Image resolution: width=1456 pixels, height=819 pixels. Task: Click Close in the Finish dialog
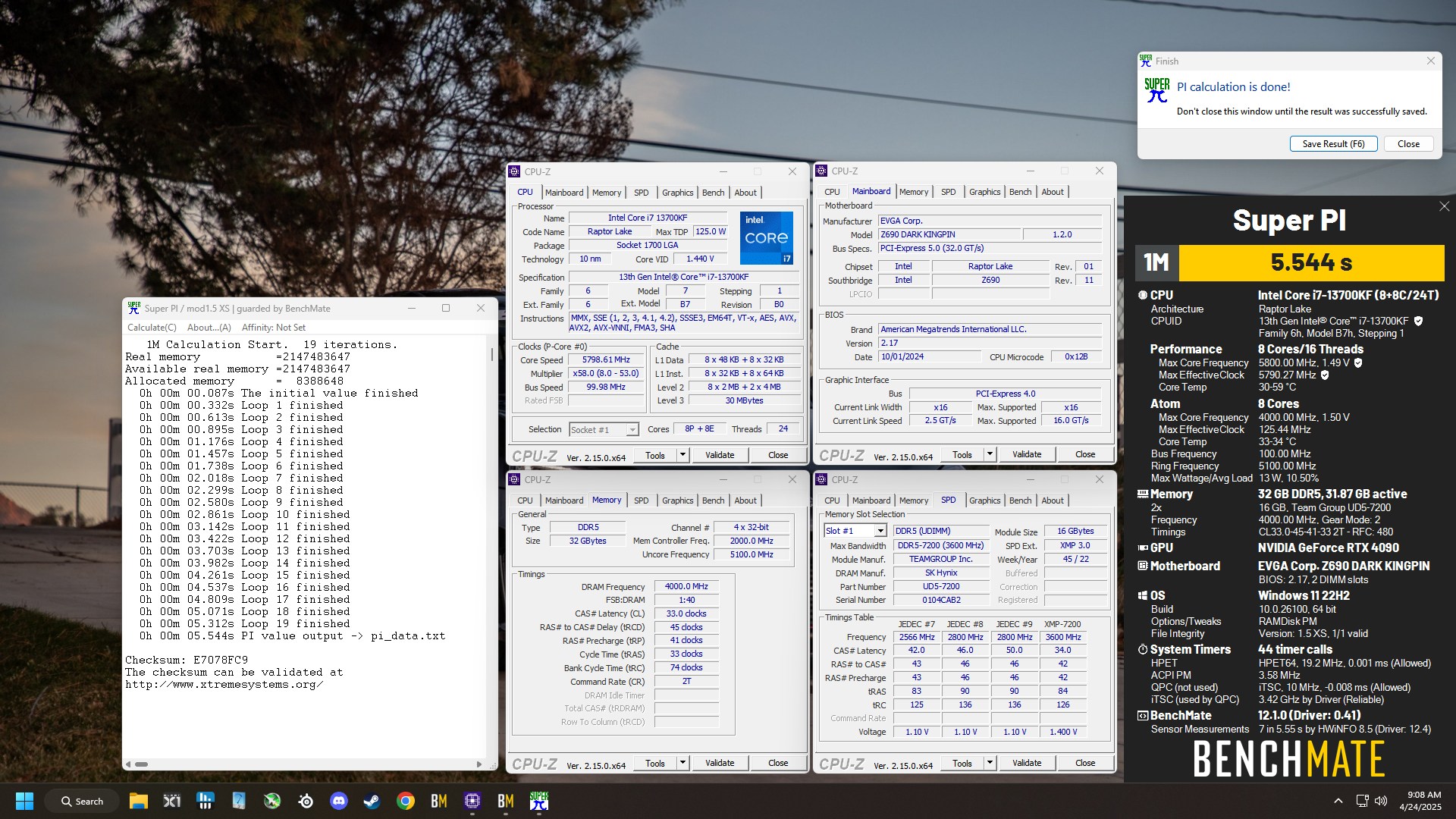[1408, 144]
